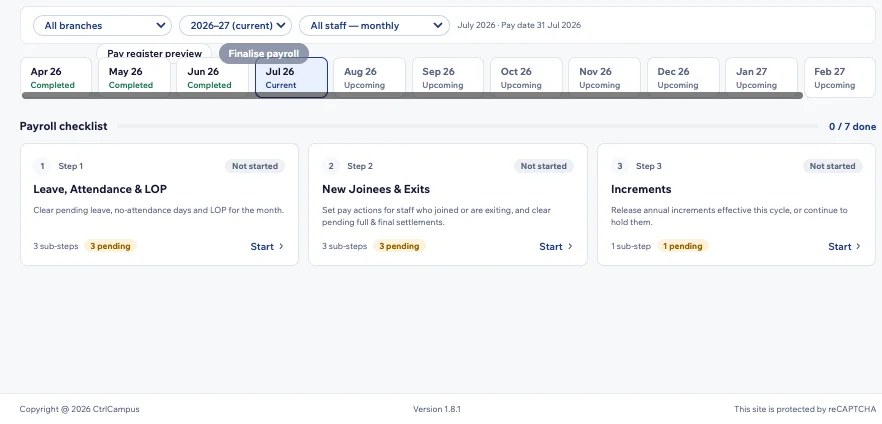
Task: Select the Sep 26 upcoming month tab
Action: 448,78
